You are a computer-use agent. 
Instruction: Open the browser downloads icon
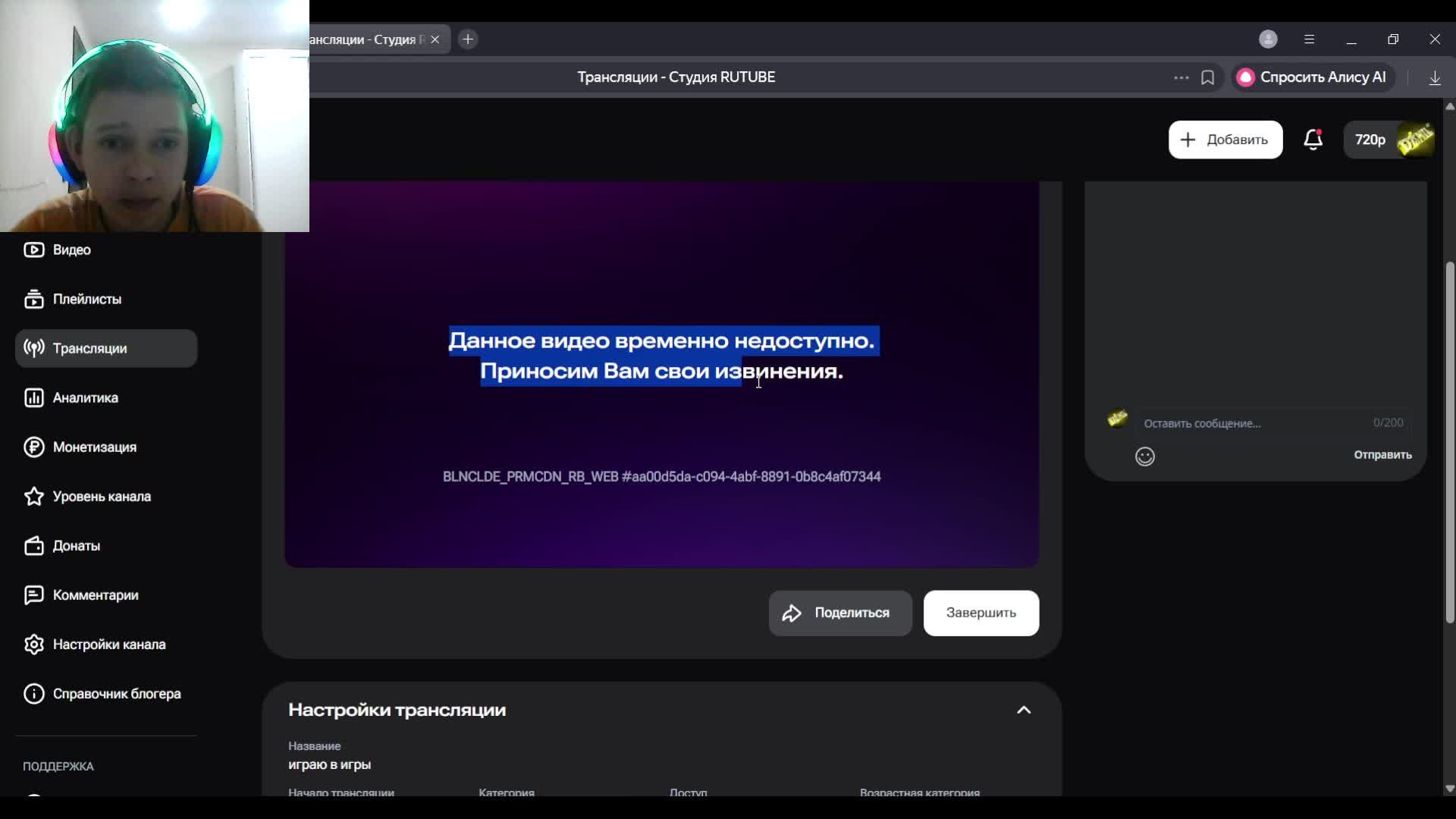pos(1435,77)
